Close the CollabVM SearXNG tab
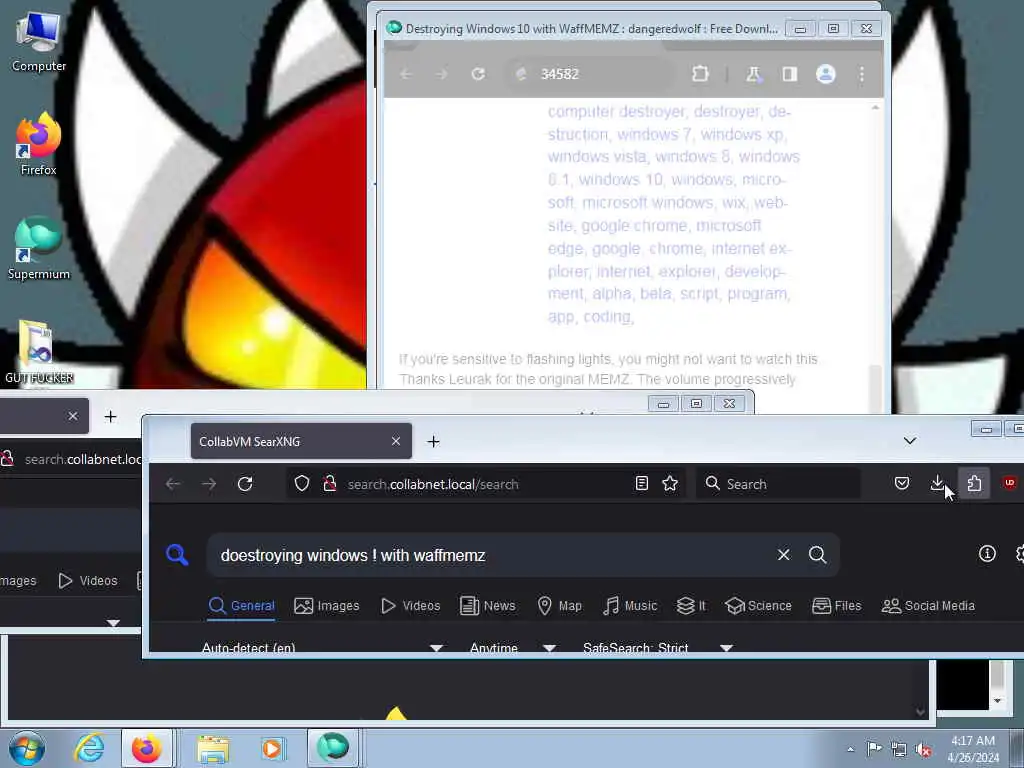The width and height of the screenshot is (1024, 768). tap(396, 441)
